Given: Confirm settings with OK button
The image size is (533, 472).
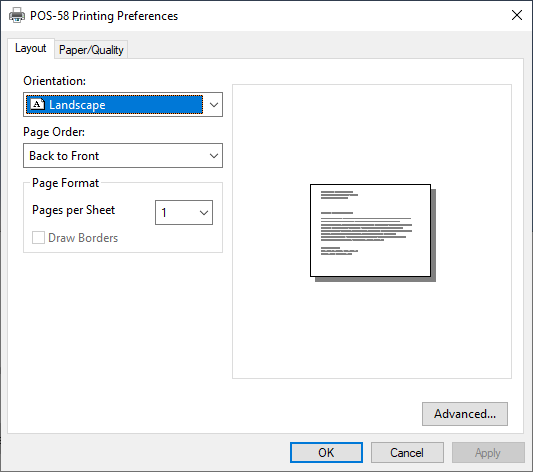Looking at the screenshot, I should pos(326,453).
